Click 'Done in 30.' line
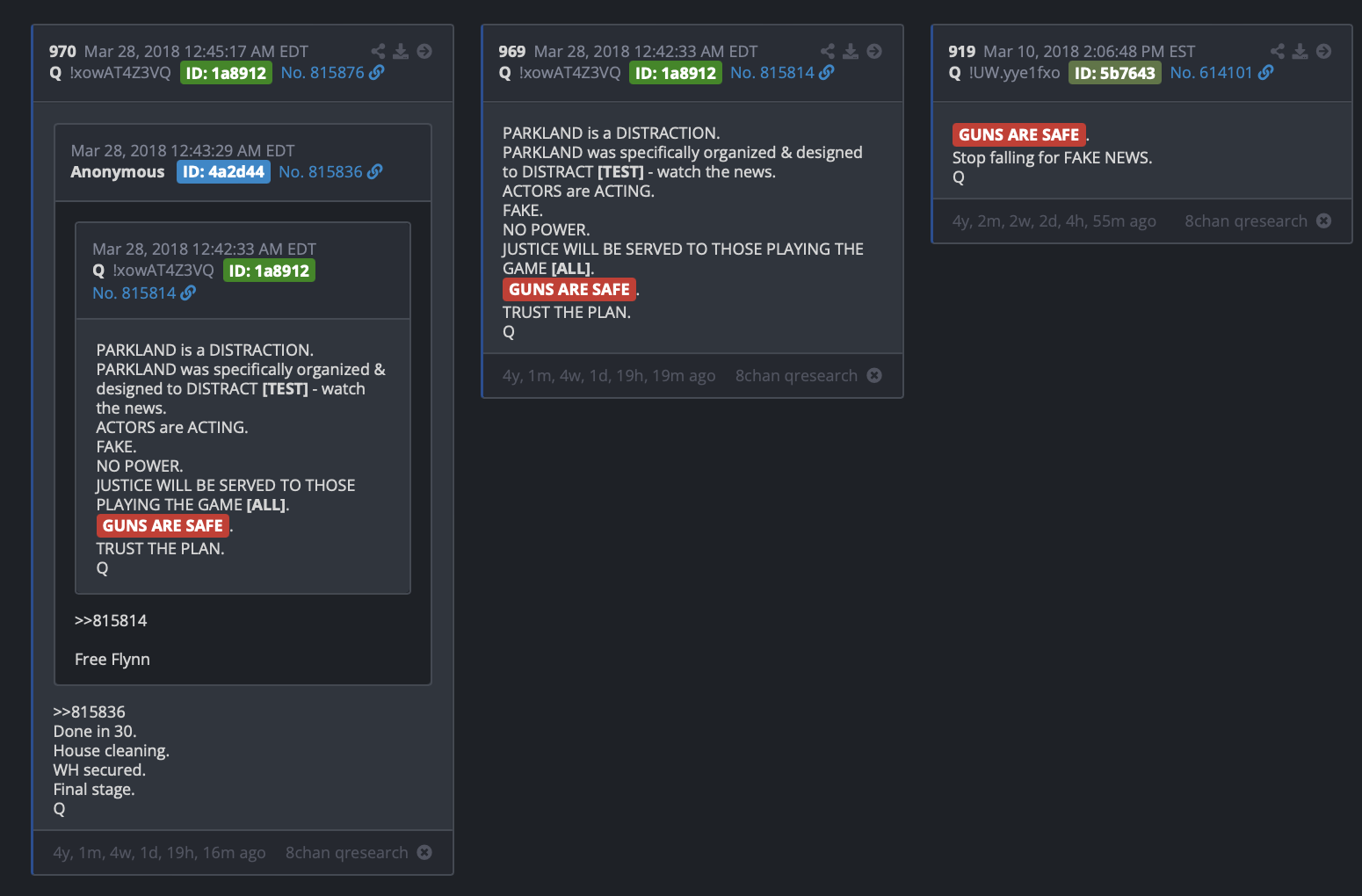The image size is (1362, 896). 95,731
